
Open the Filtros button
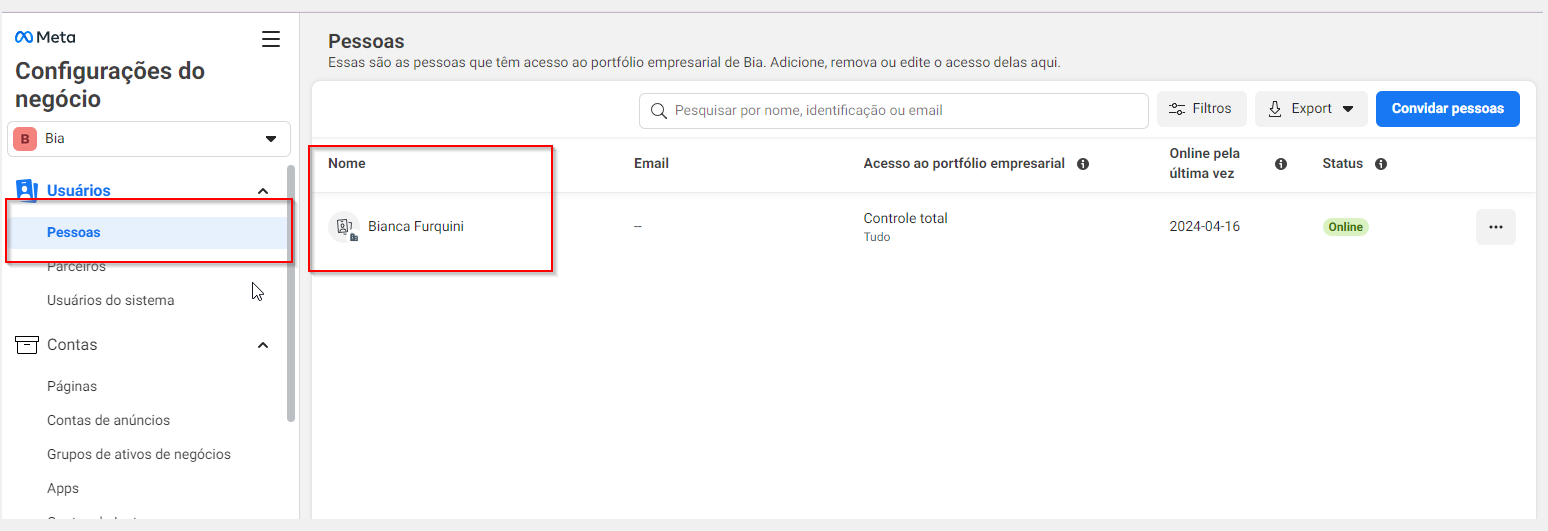(1201, 109)
